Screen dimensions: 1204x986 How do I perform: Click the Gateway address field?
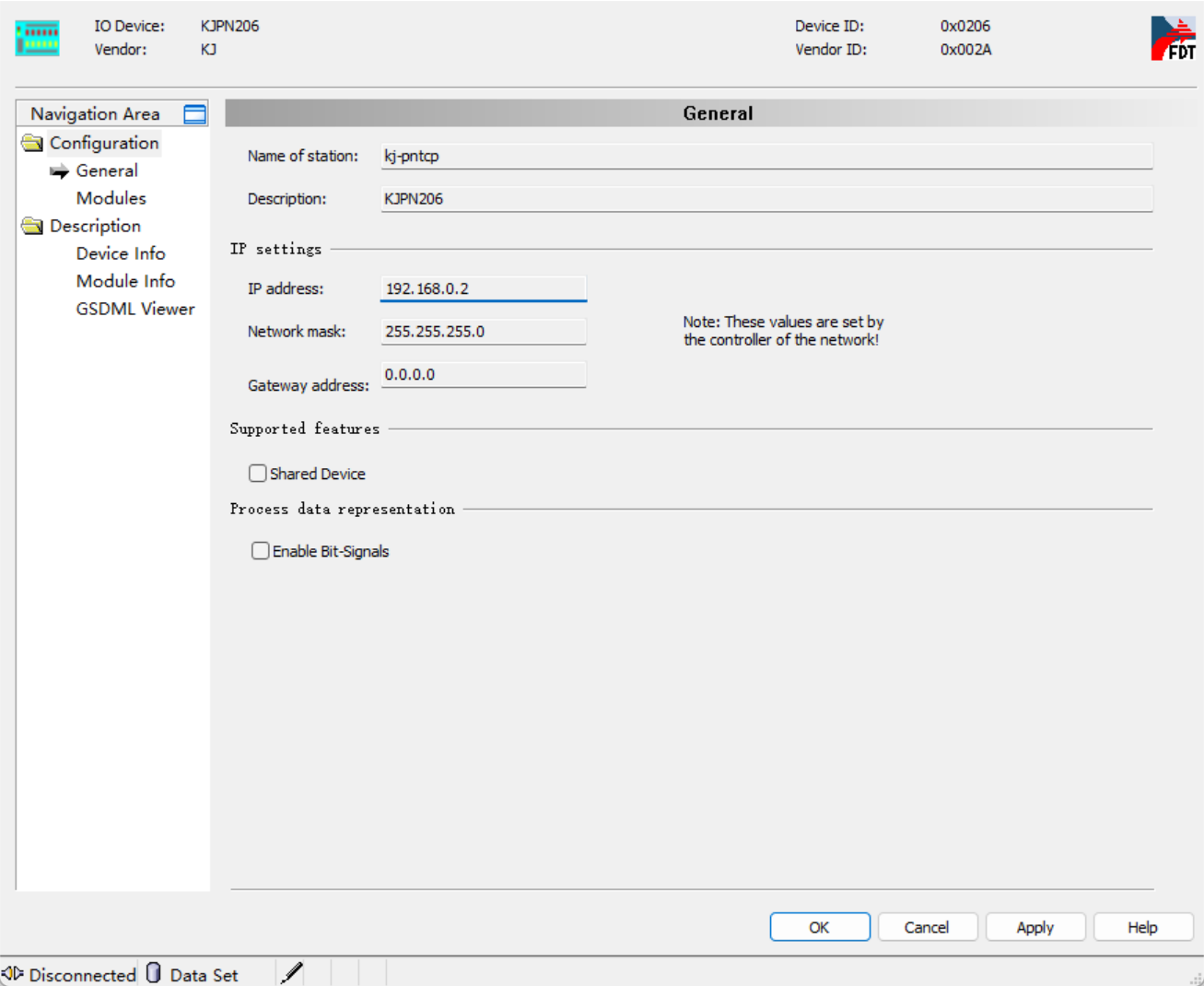[484, 374]
